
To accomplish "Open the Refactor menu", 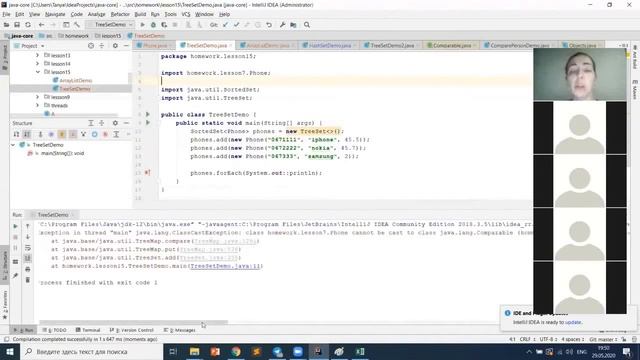I will tap(120, 14).
